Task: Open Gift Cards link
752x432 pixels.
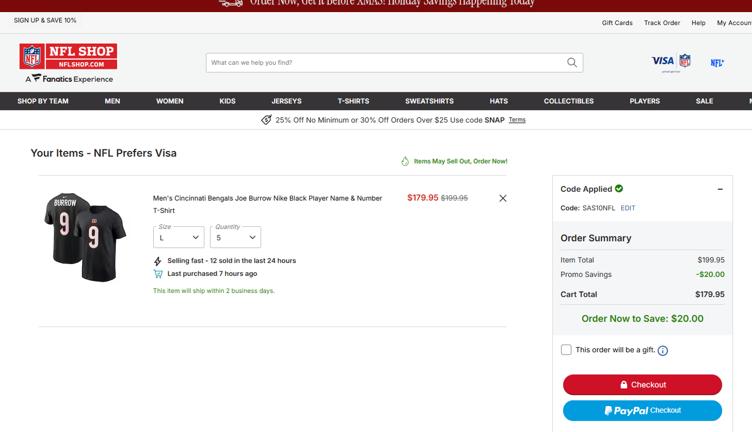Action: (x=617, y=23)
